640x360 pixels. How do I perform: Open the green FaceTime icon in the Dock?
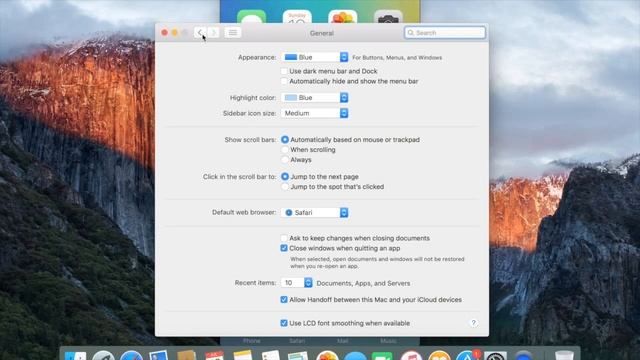point(382,355)
